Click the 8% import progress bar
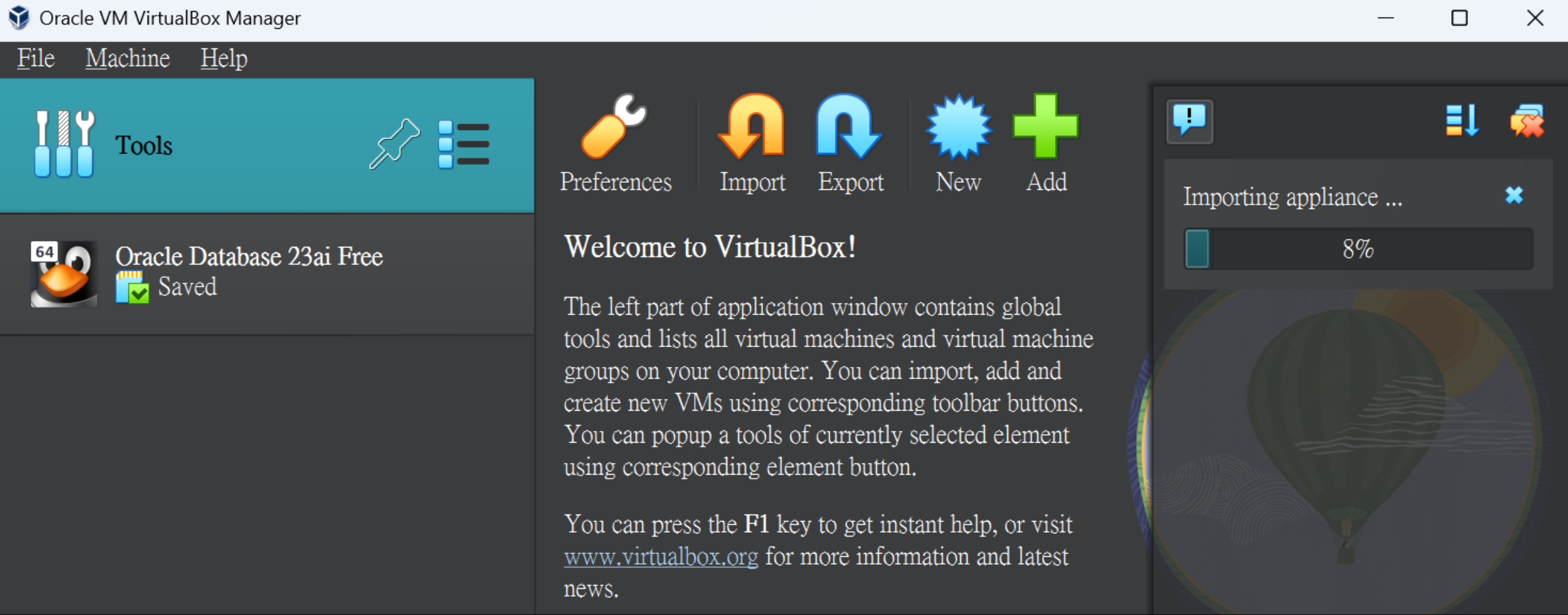The image size is (1568, 615). [1358, 249]
